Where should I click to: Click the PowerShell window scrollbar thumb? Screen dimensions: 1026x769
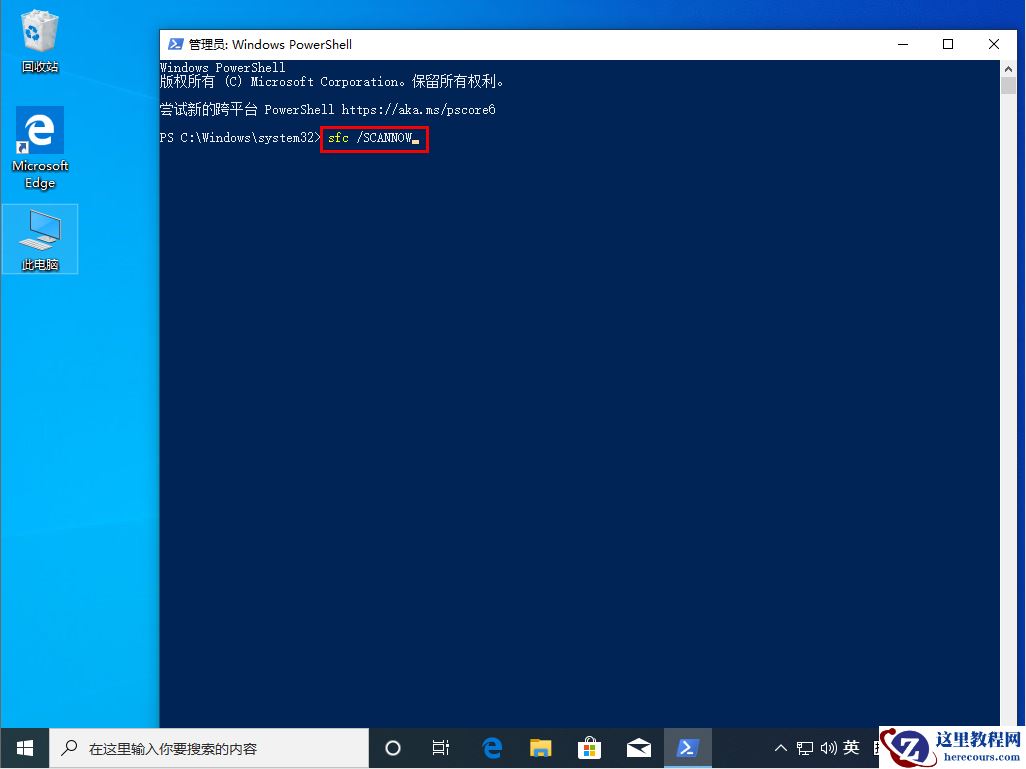tap(1008, 85)
